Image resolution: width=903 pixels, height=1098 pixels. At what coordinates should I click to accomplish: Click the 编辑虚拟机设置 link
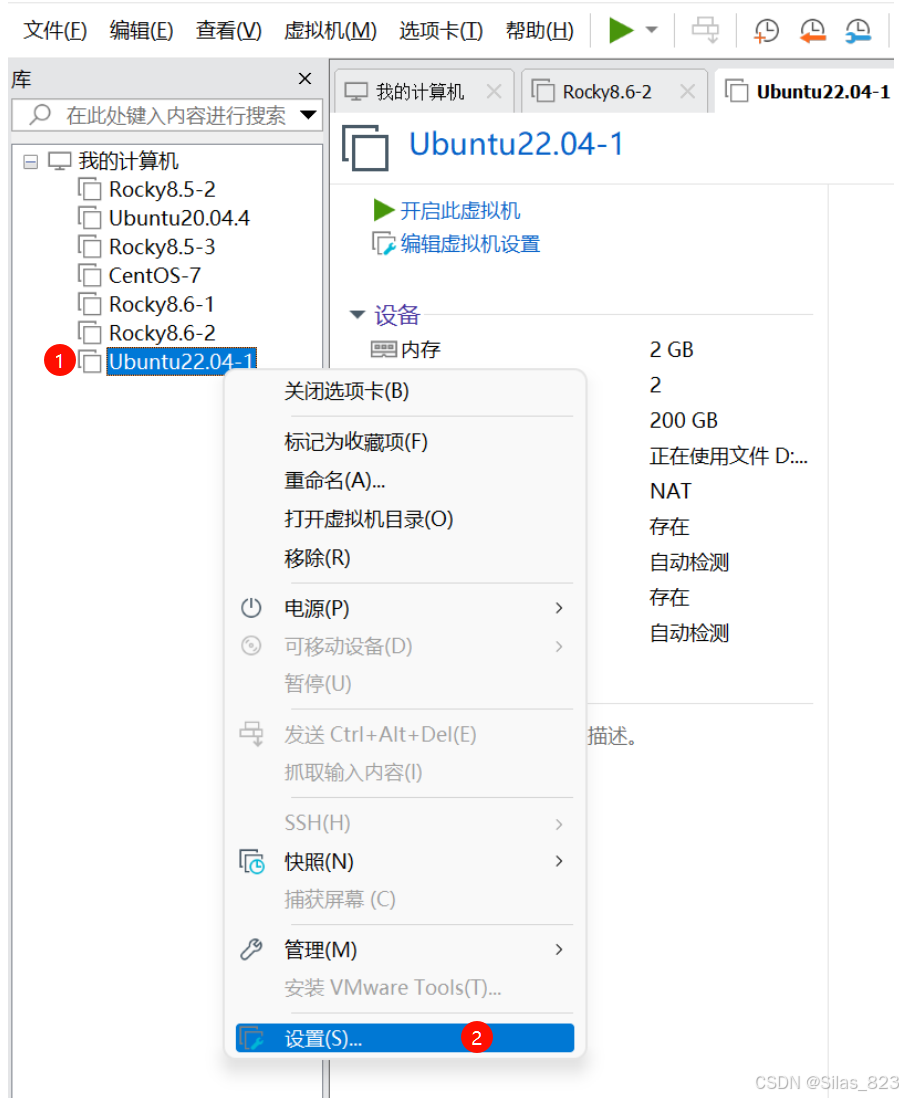click(470, 244)
